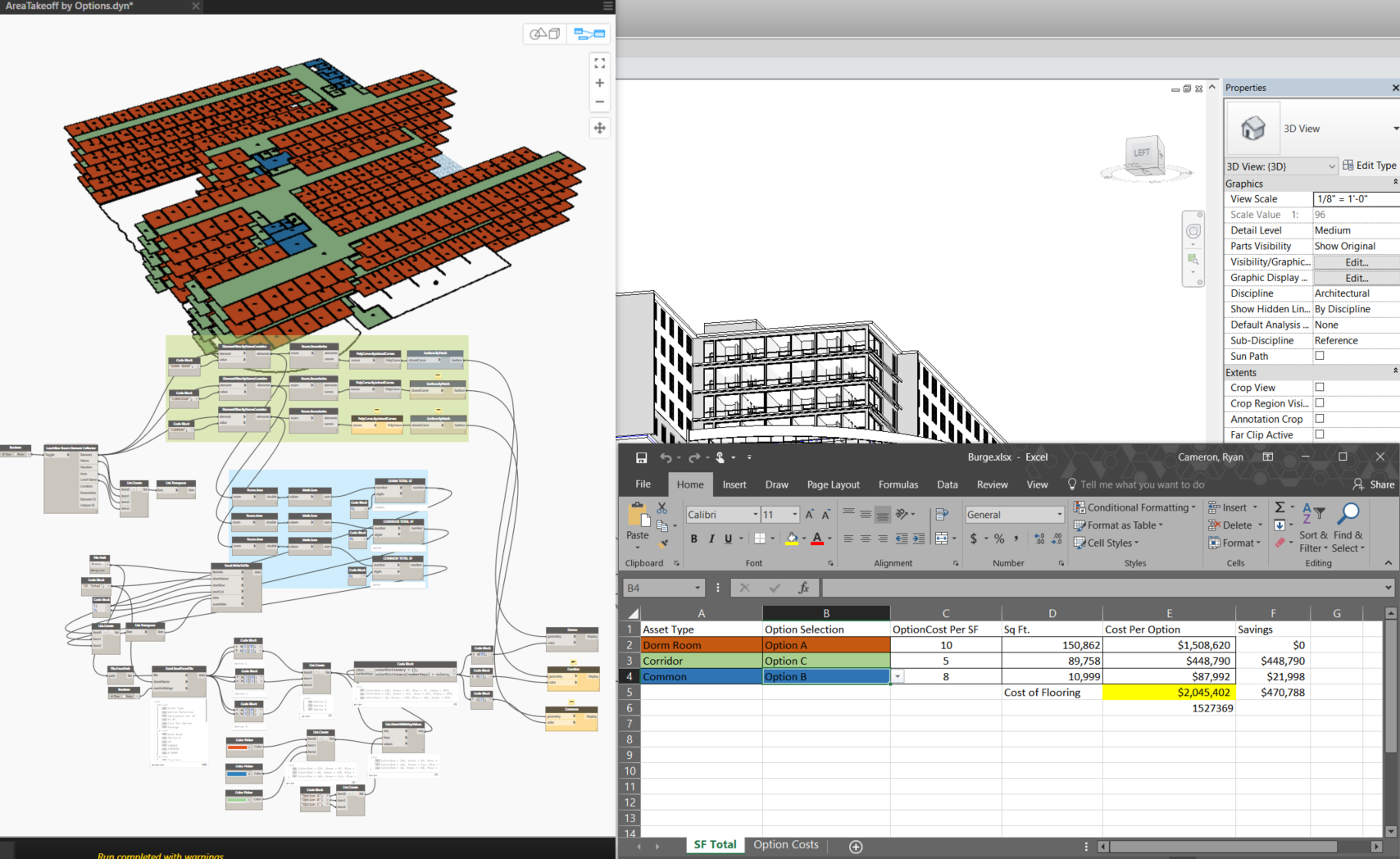Image resolution: width=1400 pixels, height=859 pixels.
Task: Open the Excel font size dropdown
Action: 794,515
